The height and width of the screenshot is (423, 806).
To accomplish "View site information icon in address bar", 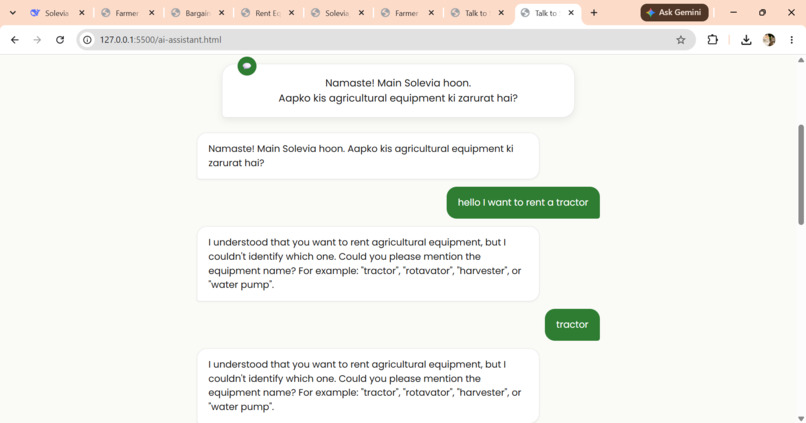I will tap(87, 40).
